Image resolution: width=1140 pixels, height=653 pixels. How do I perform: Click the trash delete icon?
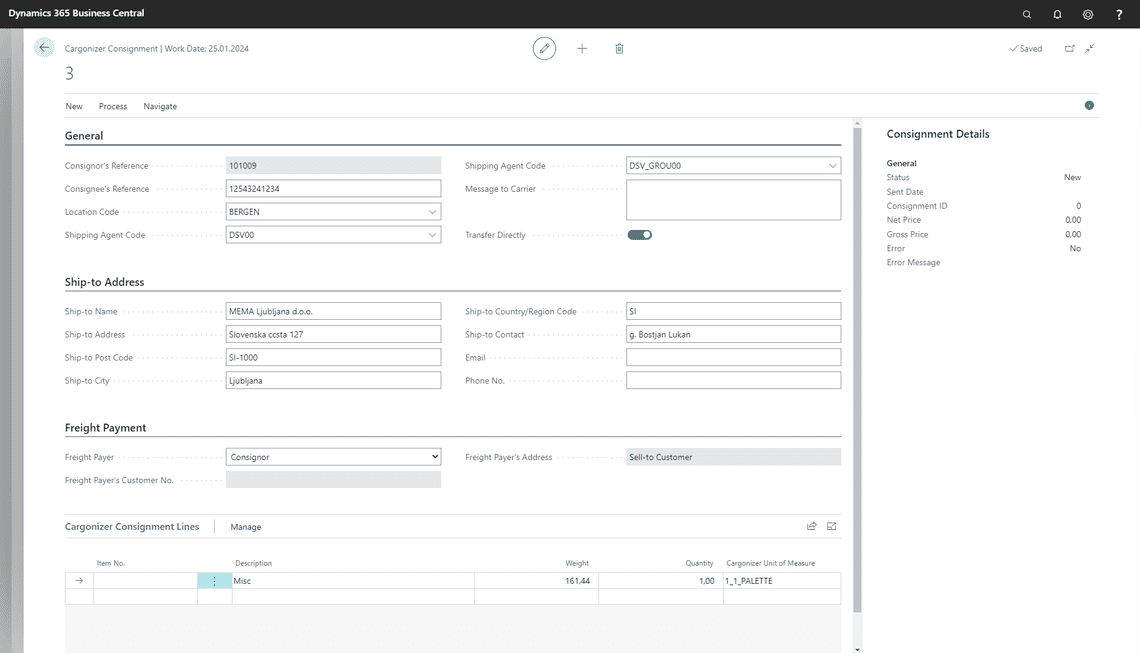[x=619, y=48]
